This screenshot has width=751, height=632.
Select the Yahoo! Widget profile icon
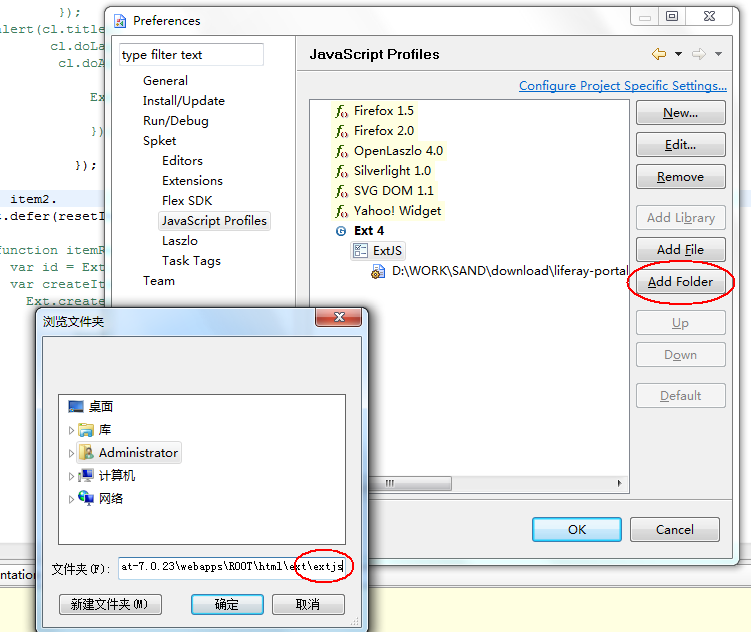(341, 211)
